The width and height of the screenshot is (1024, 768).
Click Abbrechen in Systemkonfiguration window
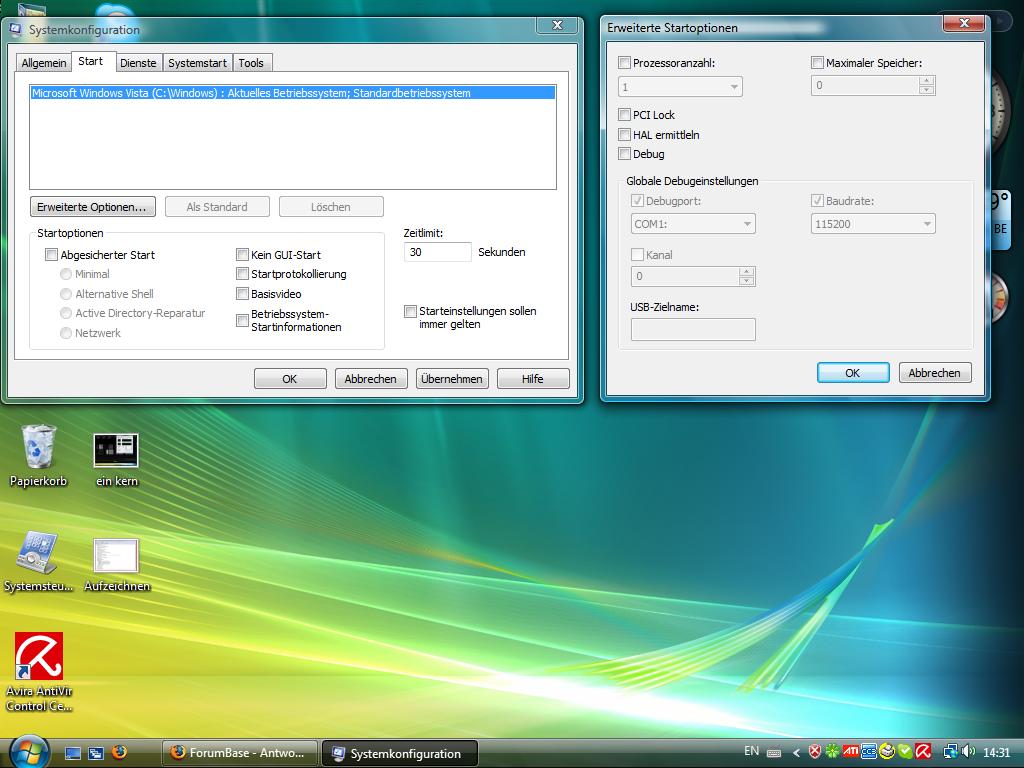click(x=371, y=379)
